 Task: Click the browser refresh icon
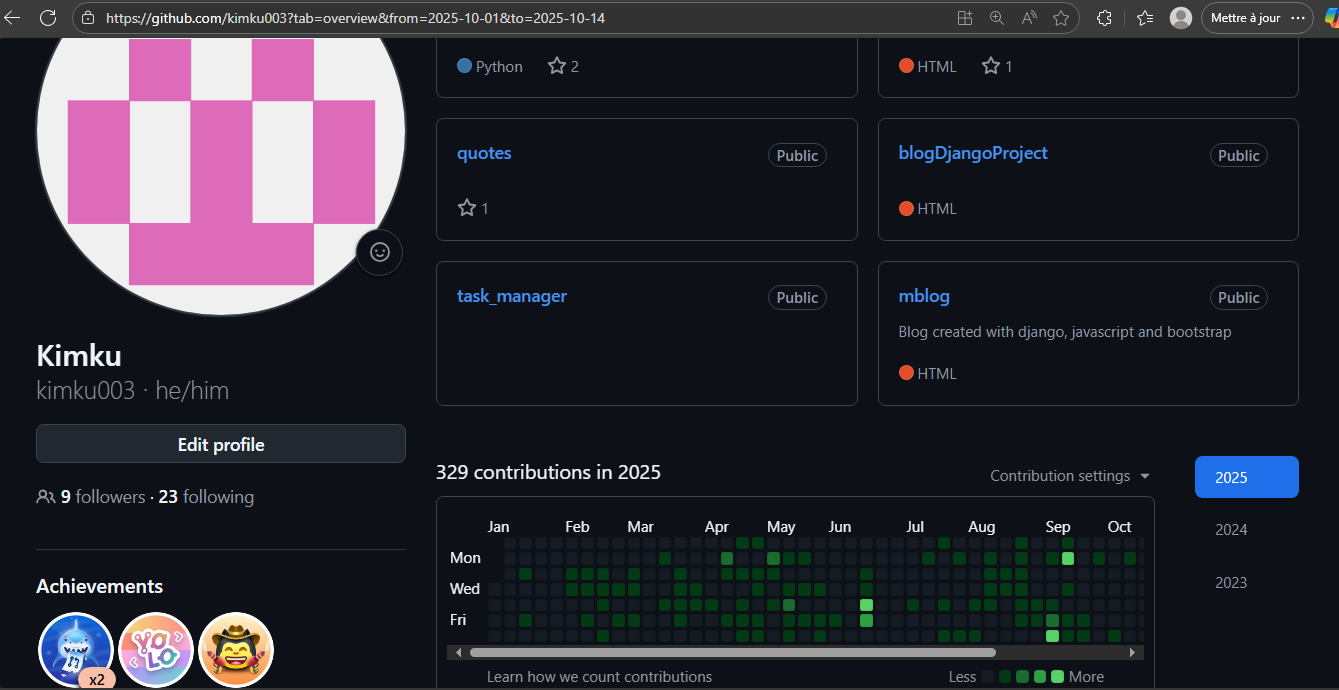point(47,18)
